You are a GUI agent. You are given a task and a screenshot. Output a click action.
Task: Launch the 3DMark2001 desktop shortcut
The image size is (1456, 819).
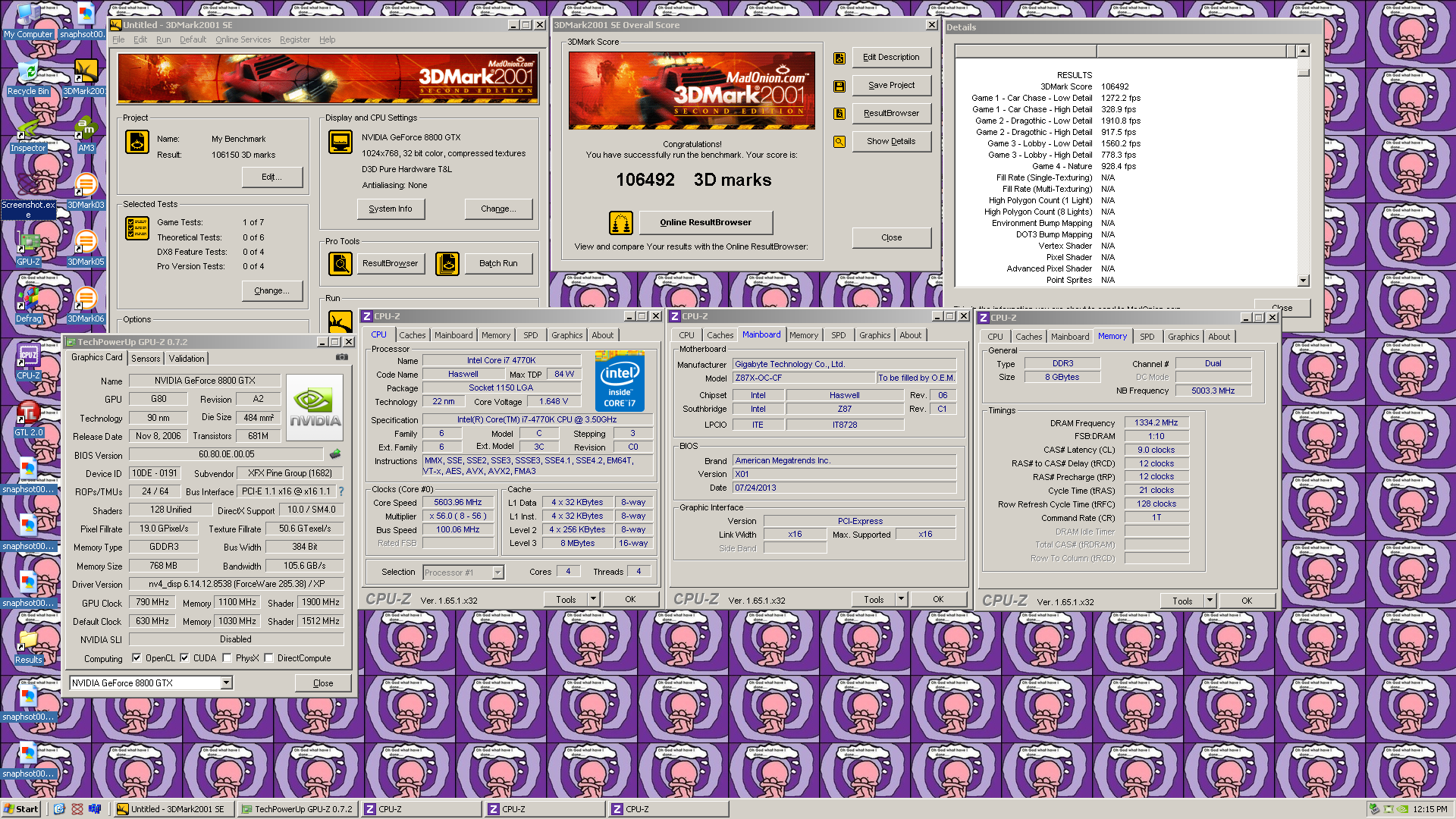coord(85,77)
